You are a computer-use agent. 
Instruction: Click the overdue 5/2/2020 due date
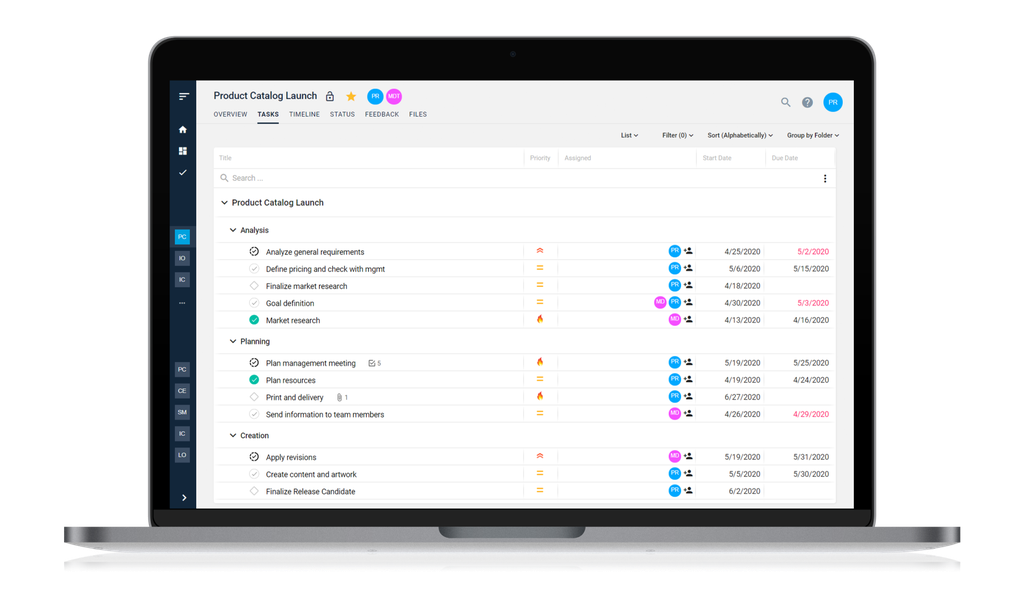point(812,251)
